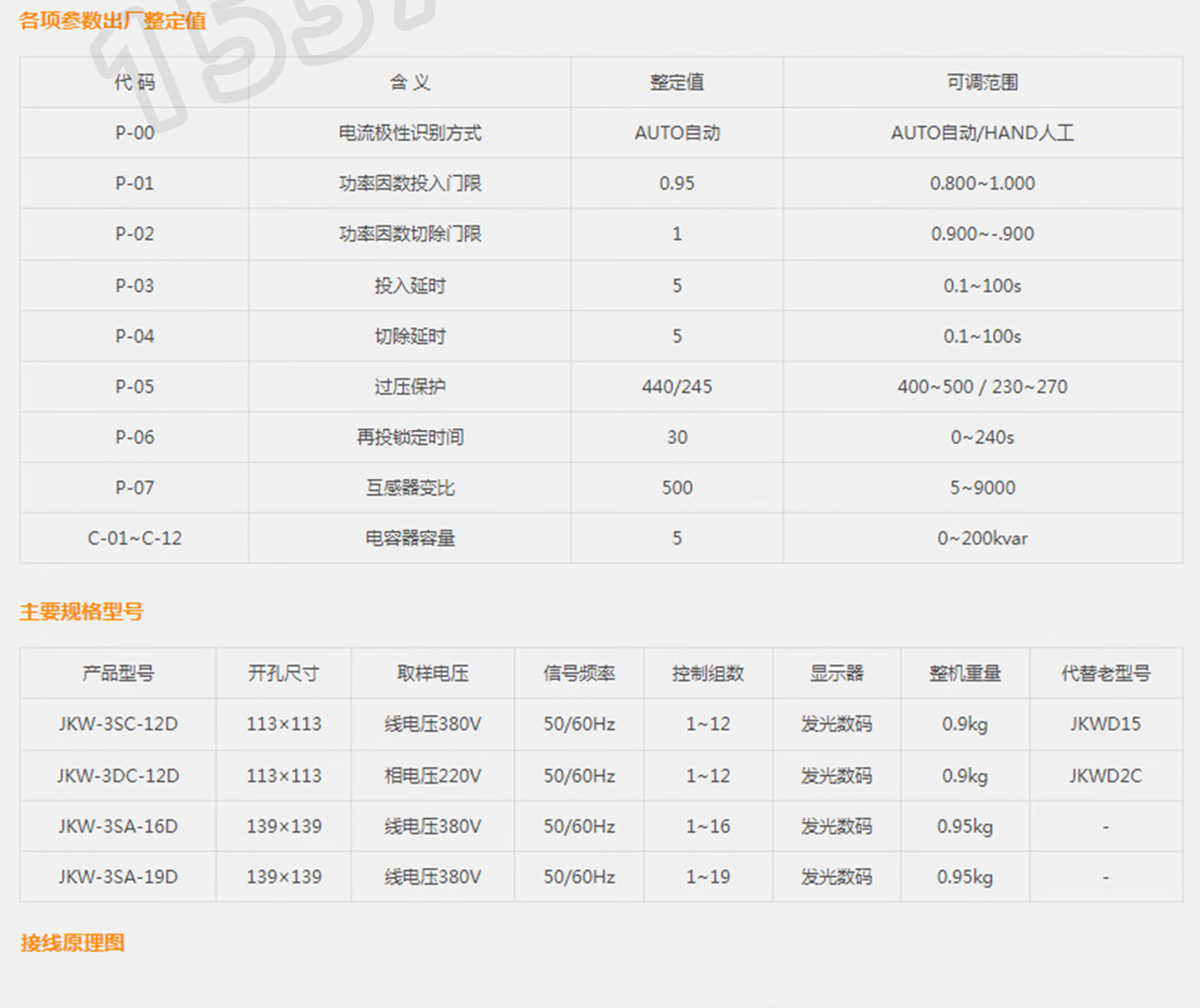Select the 440/245 preset value
The width and height of the screenshot is (1200, 1008).
click(677, 387)
